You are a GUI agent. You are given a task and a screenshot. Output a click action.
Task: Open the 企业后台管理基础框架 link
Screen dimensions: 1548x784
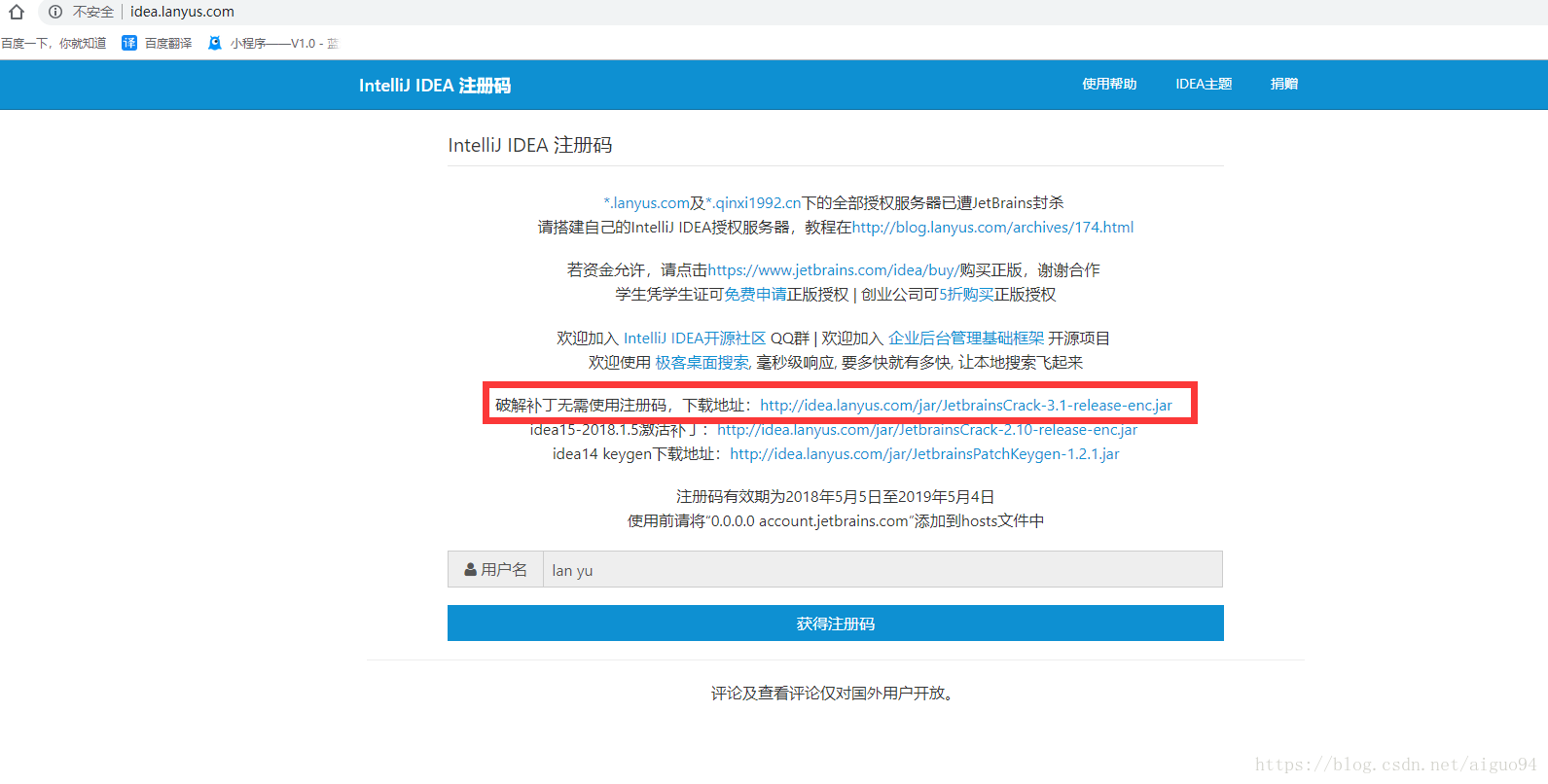[x=966, y=338]
